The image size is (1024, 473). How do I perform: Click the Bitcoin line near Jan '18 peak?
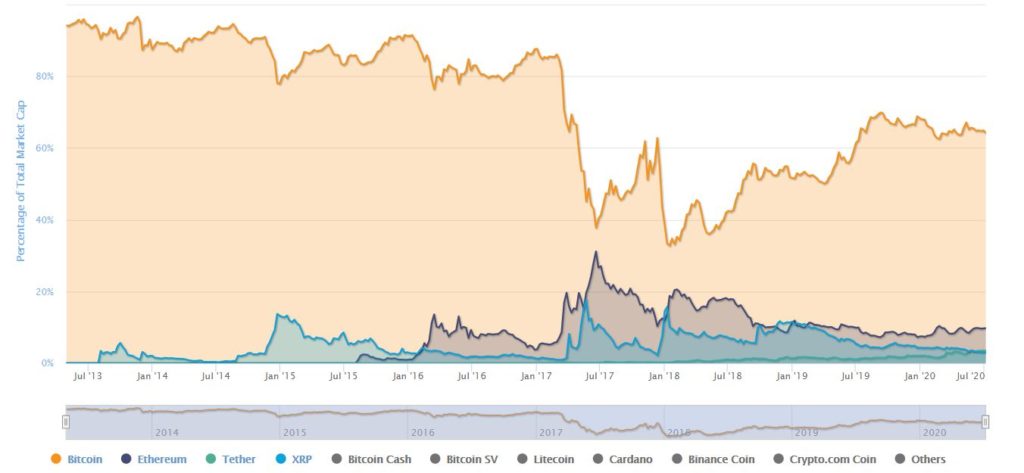pos(657,140)
